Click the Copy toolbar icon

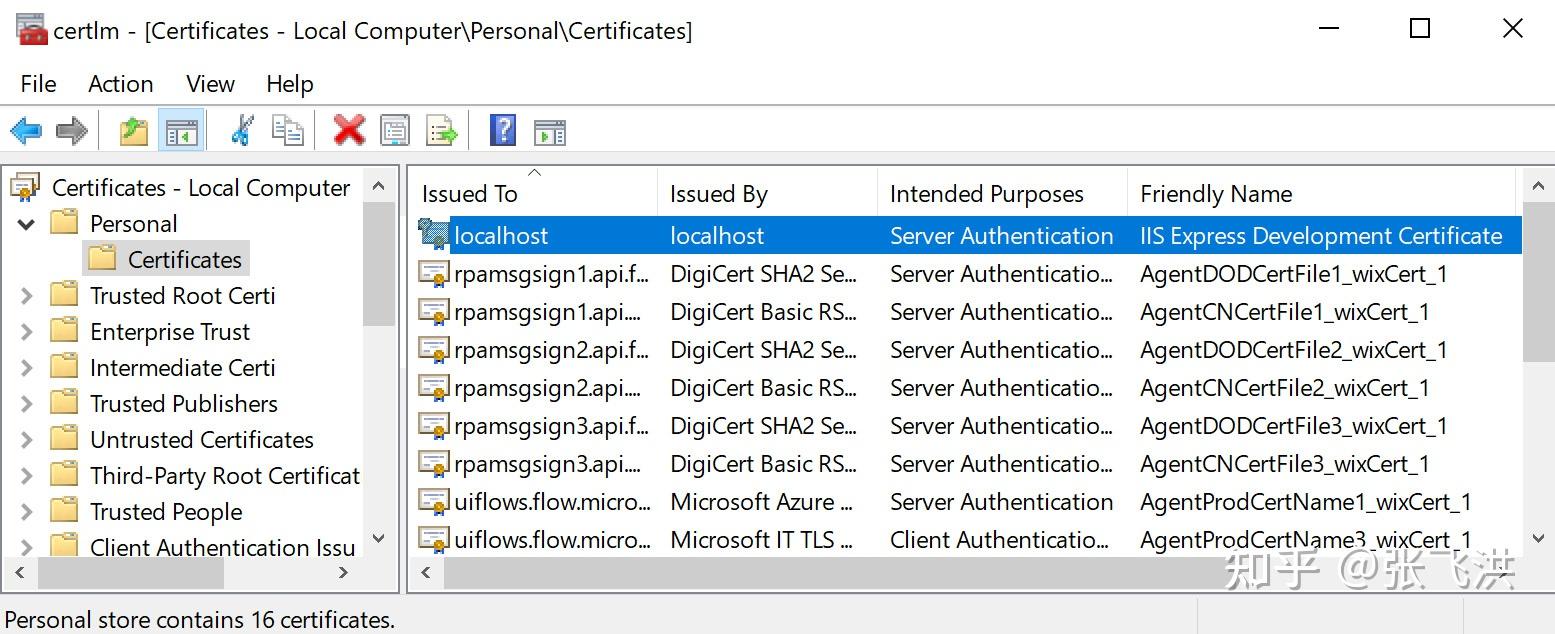[x=288, y=130]
